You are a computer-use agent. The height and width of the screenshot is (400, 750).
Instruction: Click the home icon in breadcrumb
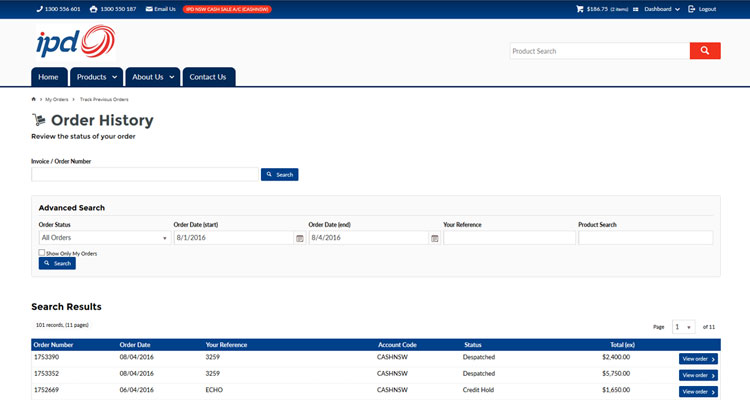[34, 100]
